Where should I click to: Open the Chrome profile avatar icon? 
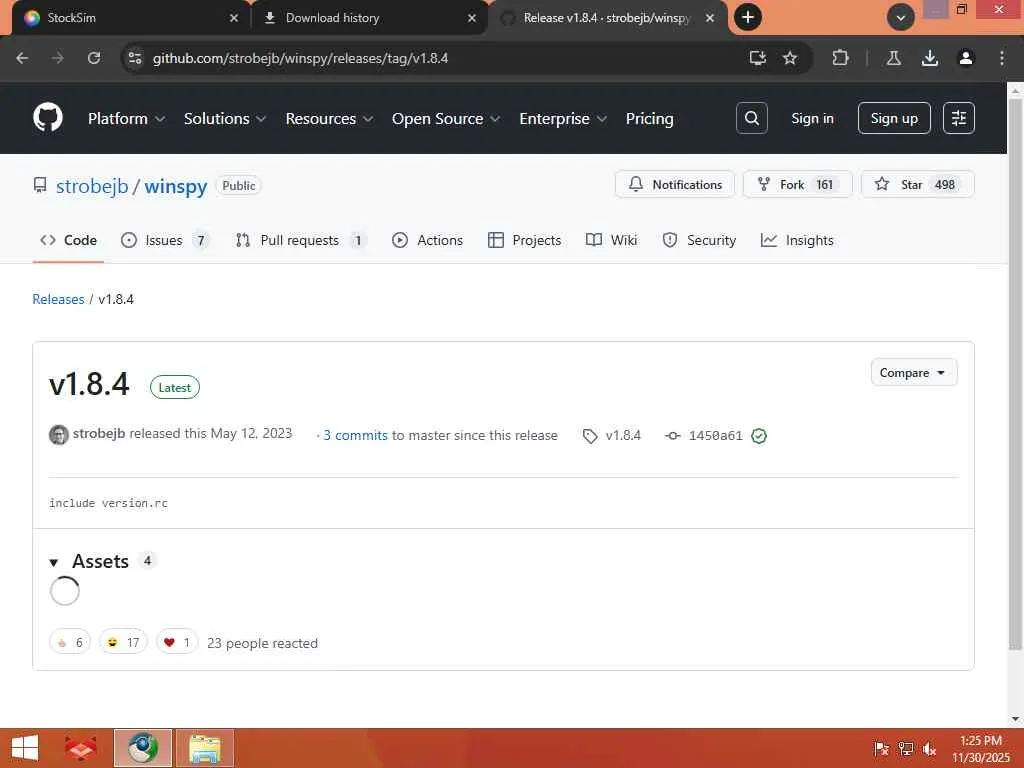pos(966,58)
